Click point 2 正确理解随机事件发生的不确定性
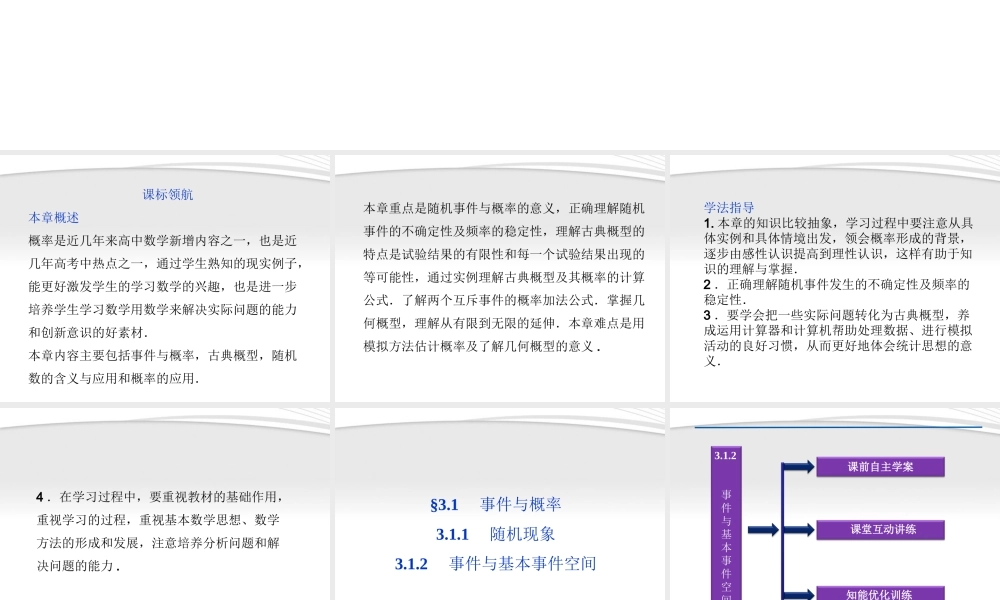The height and width of the screenshot is (600, 1000). coord(837,292)
